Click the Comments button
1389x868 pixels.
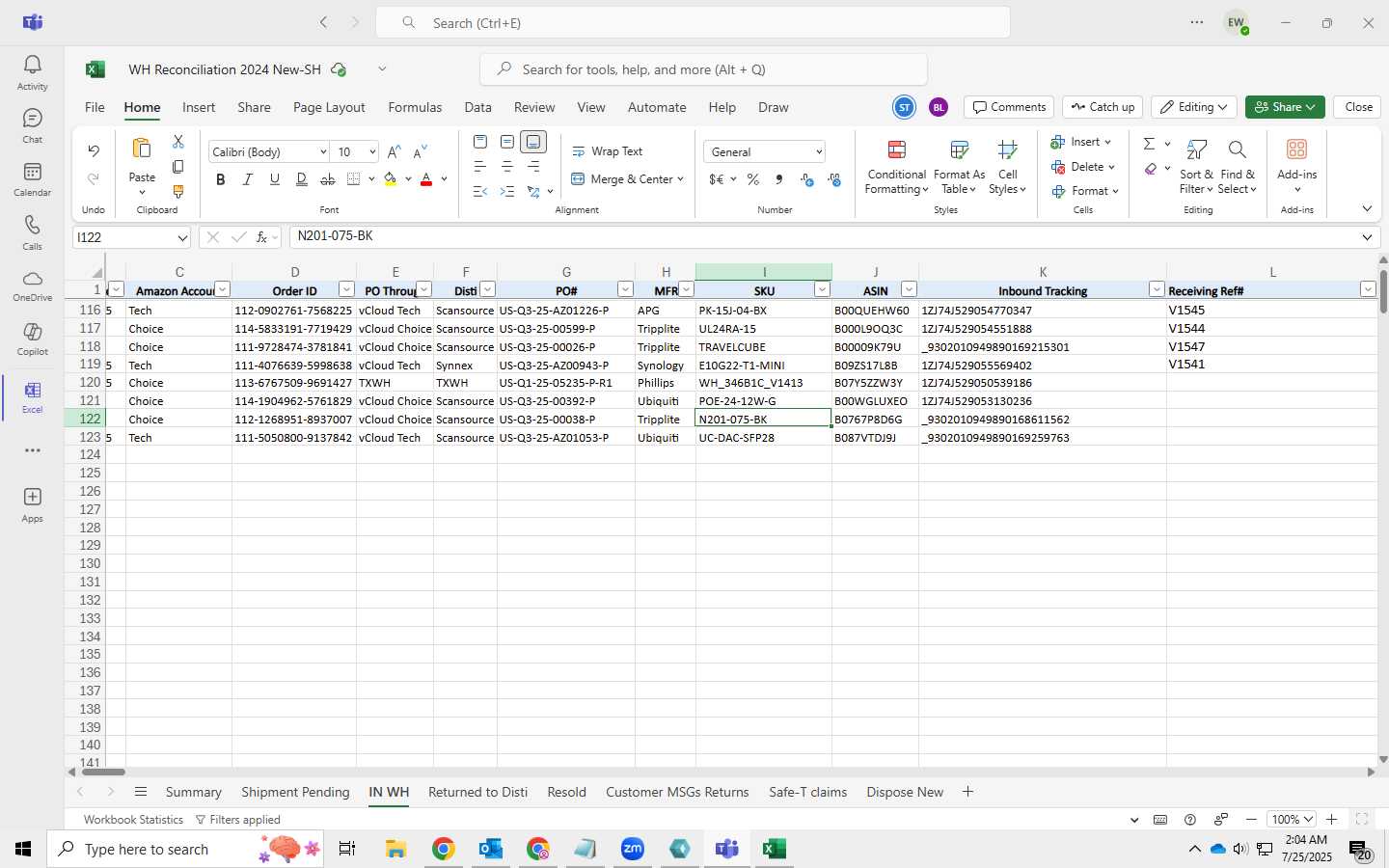pyautogui.click(x=1009, y=107)
